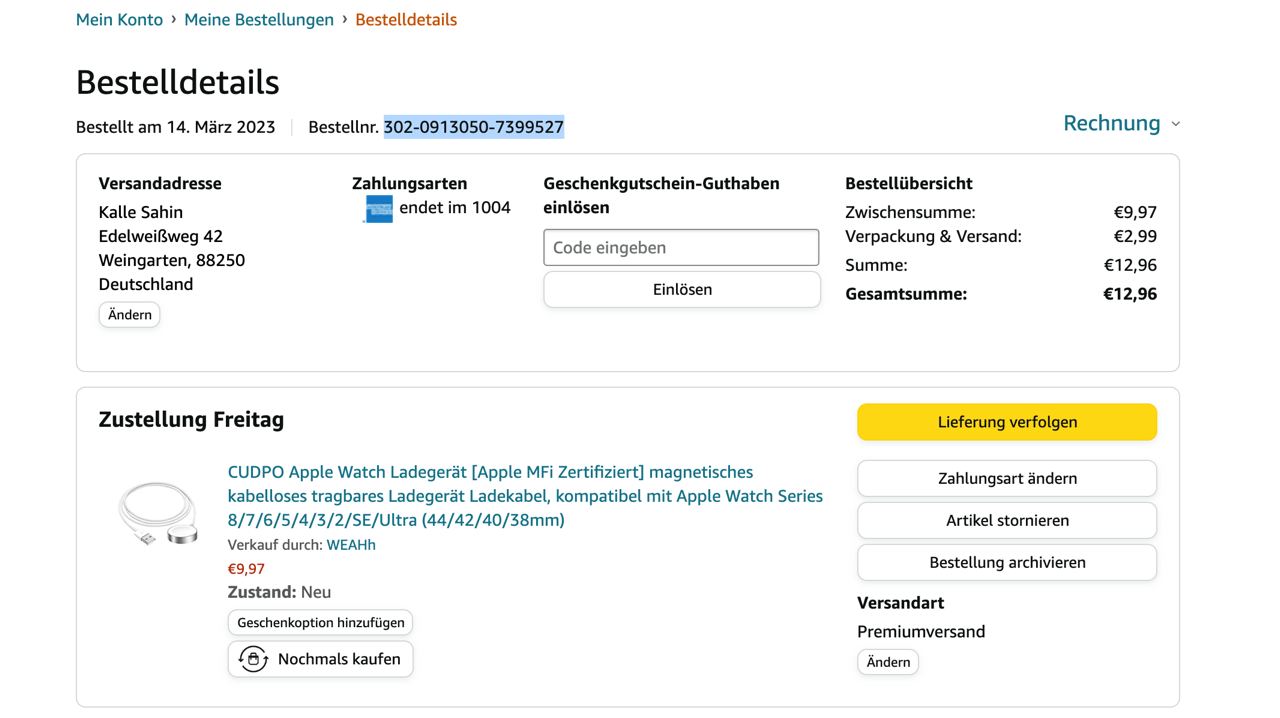This screenshot has height=718, width=1280.
Task: Open Meine Bestellungen breadcrumb link
Action: pyautogui.click(x=259, y=19)
